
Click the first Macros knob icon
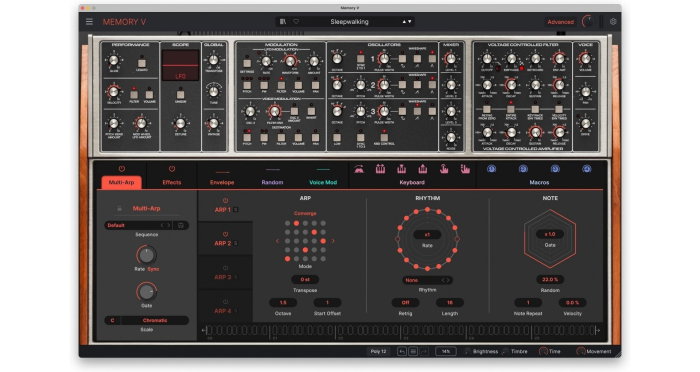coord(492,169)
